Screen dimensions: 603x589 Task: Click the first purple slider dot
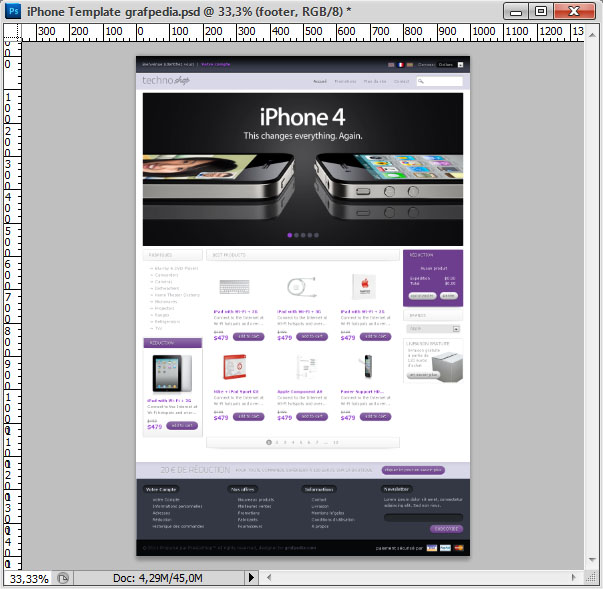[x=290, y=235]
